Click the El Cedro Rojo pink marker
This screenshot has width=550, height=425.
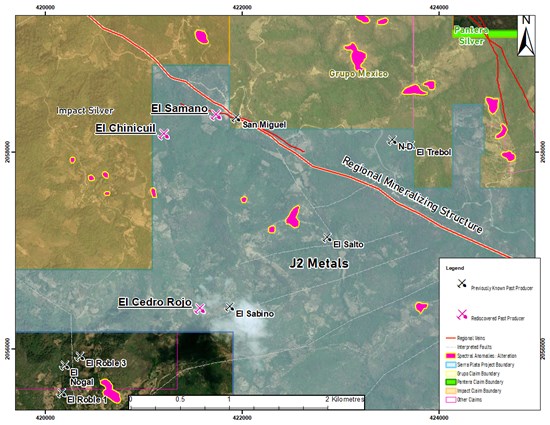[x=200, y=309]
